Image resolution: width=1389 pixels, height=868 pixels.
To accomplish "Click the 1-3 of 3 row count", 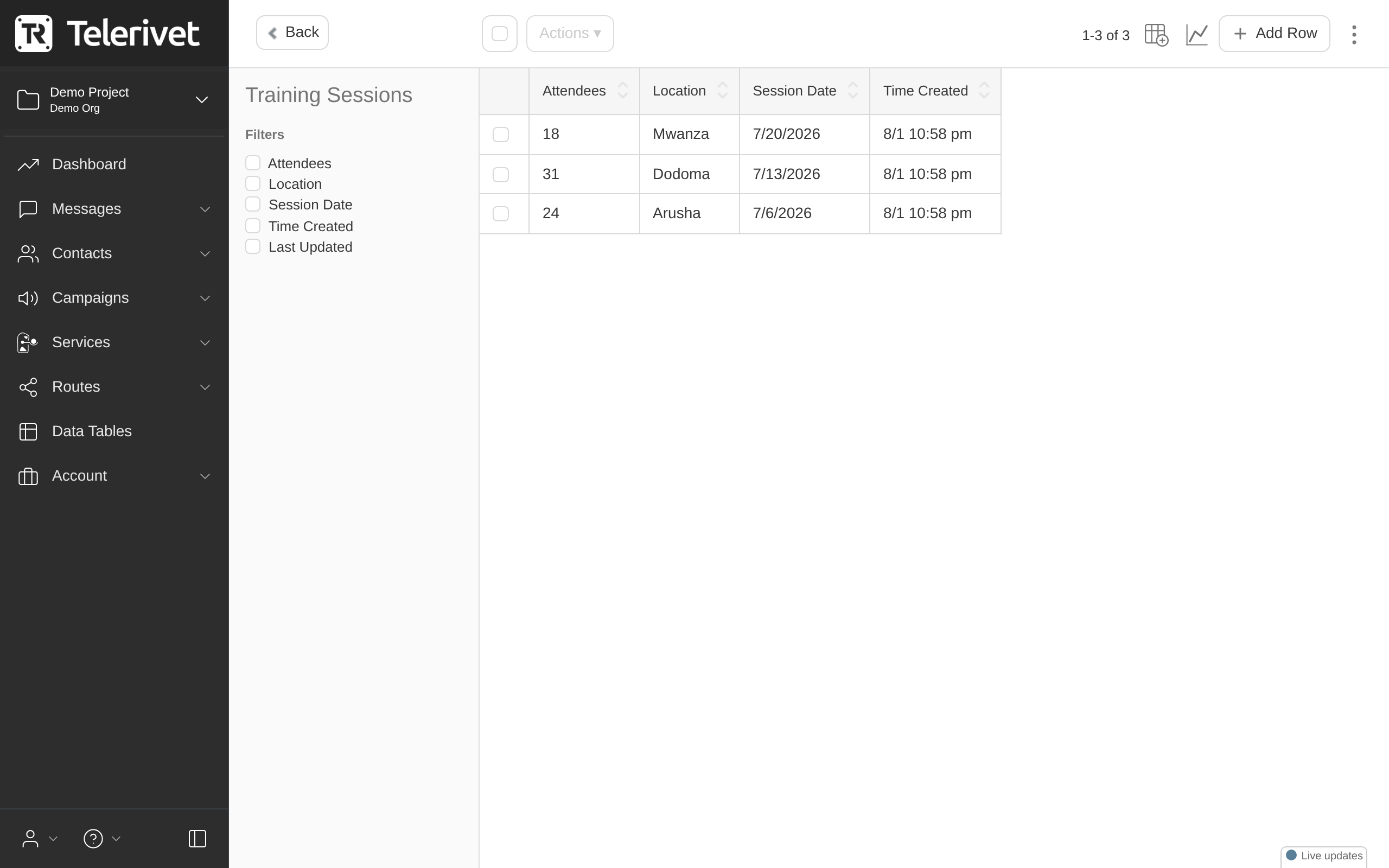I will 1105,36.
